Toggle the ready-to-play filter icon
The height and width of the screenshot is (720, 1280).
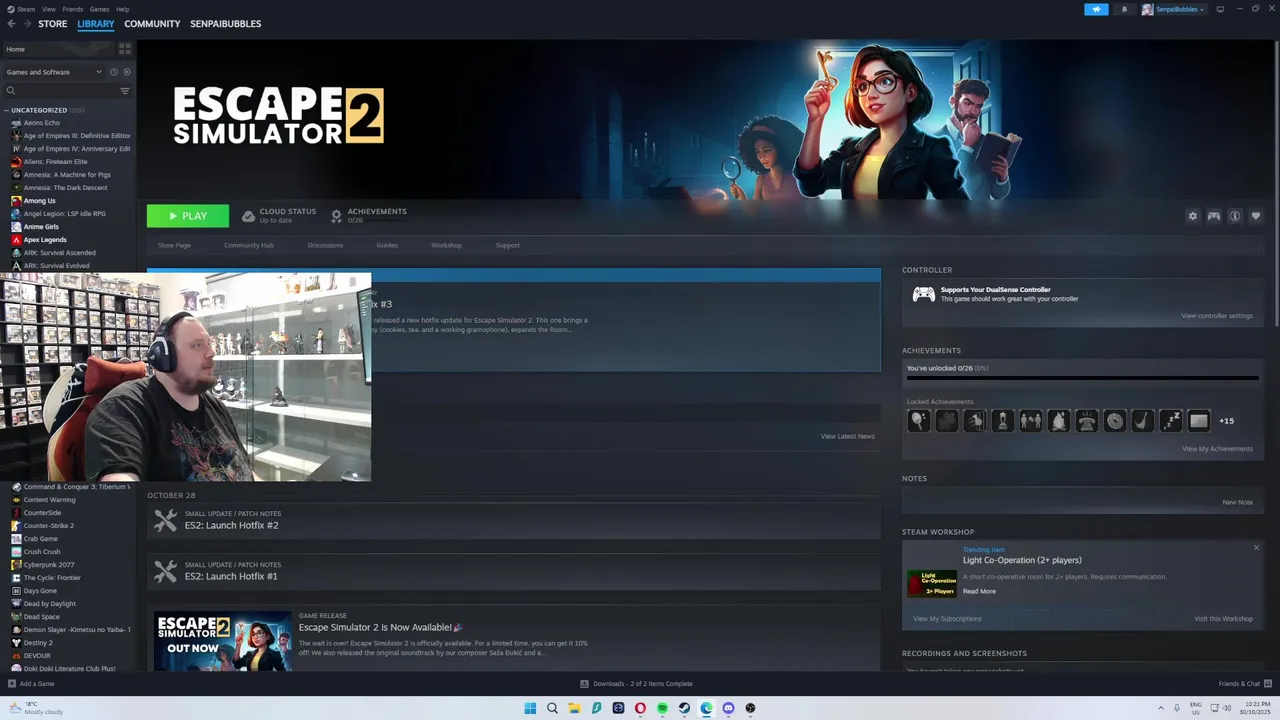[x=126, y=72]
